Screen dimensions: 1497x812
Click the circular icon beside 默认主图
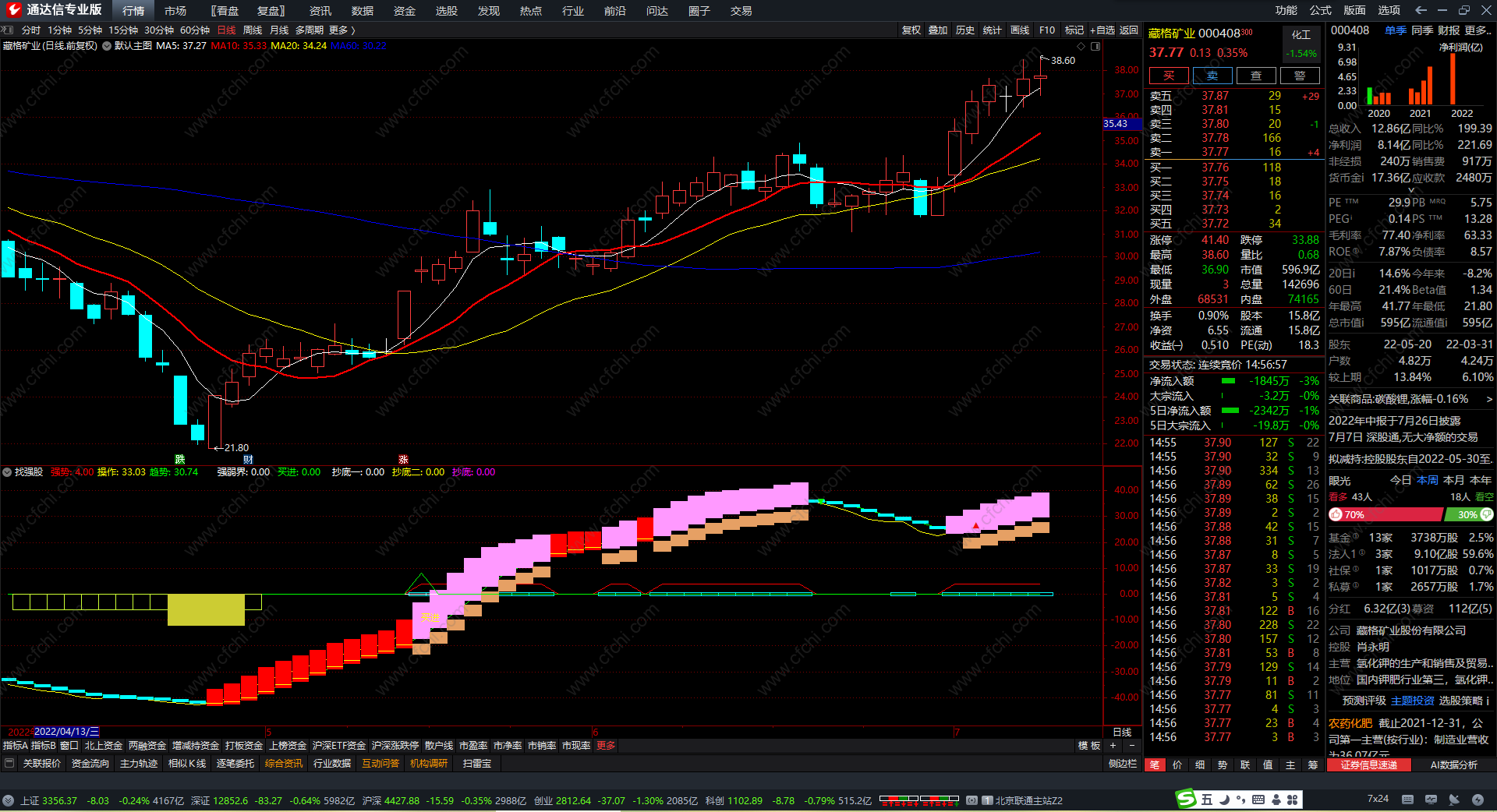point(107,46)
